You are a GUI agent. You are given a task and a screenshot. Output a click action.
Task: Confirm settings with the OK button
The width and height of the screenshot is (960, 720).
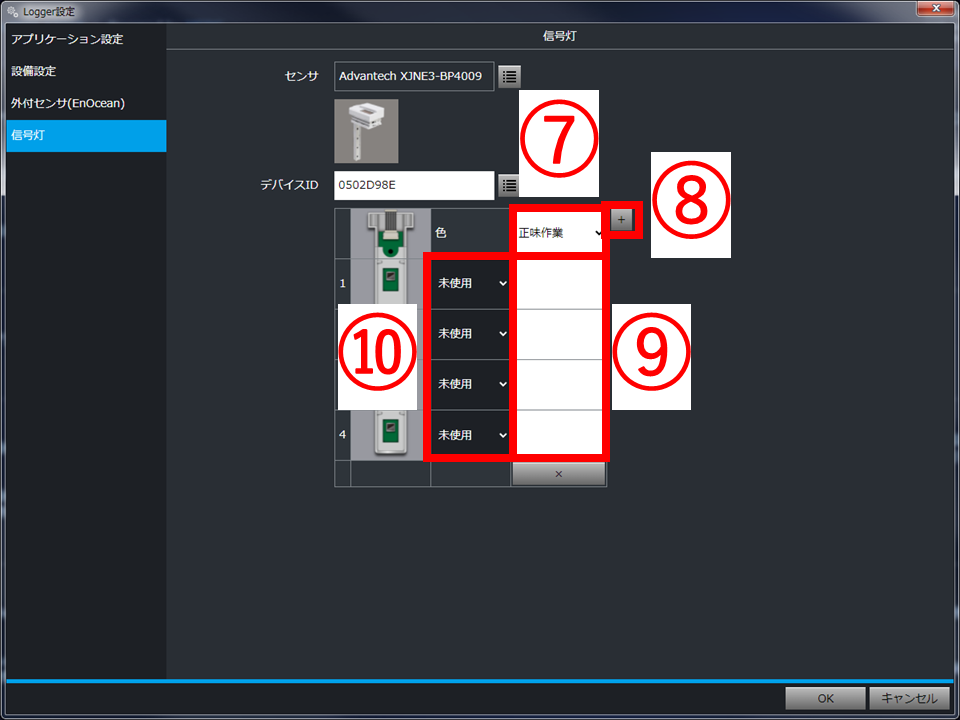pyautogui.click(x=825, y=698)
